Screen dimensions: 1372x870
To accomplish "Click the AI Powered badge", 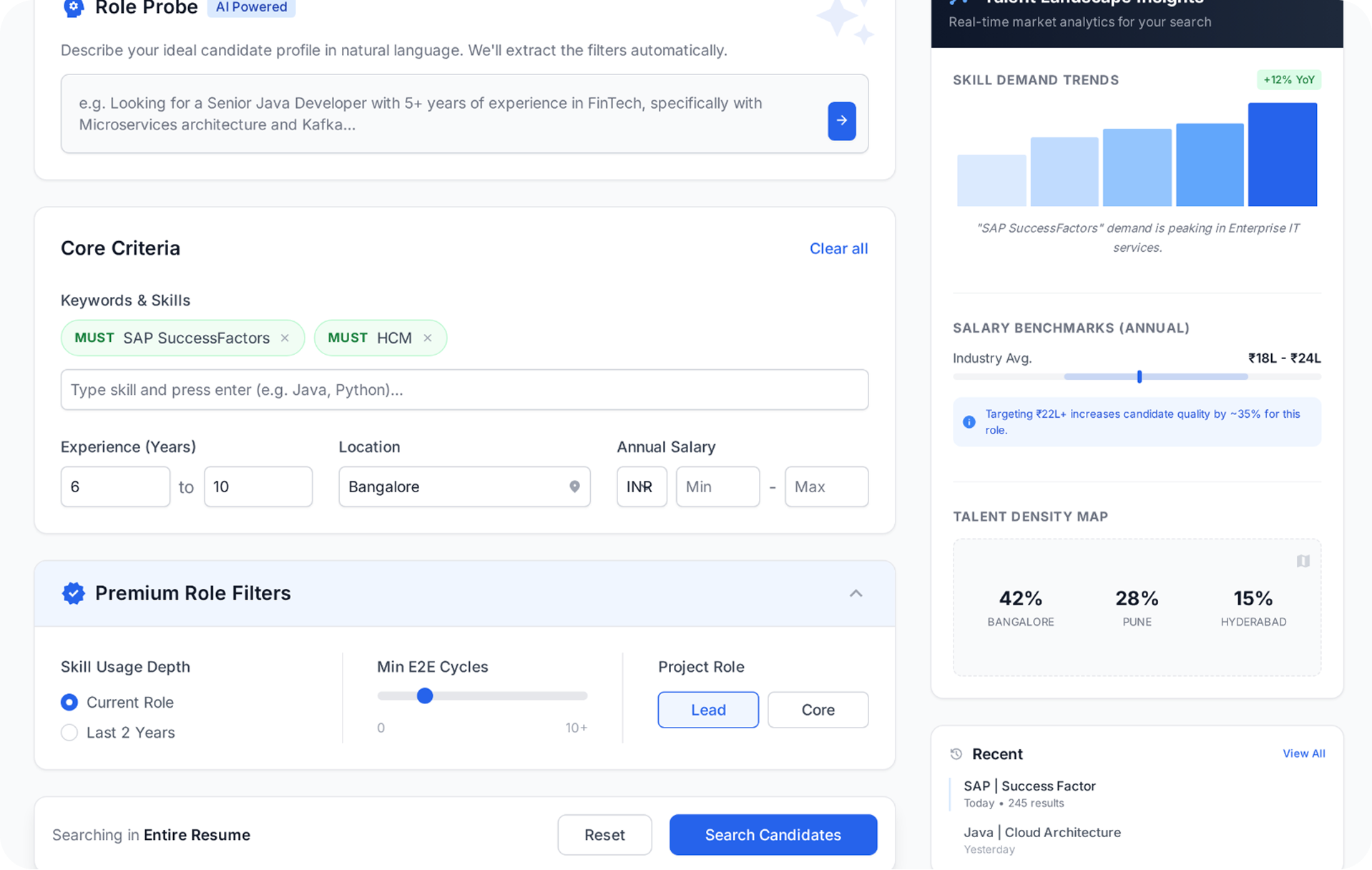I will click(x=251, y=7).
